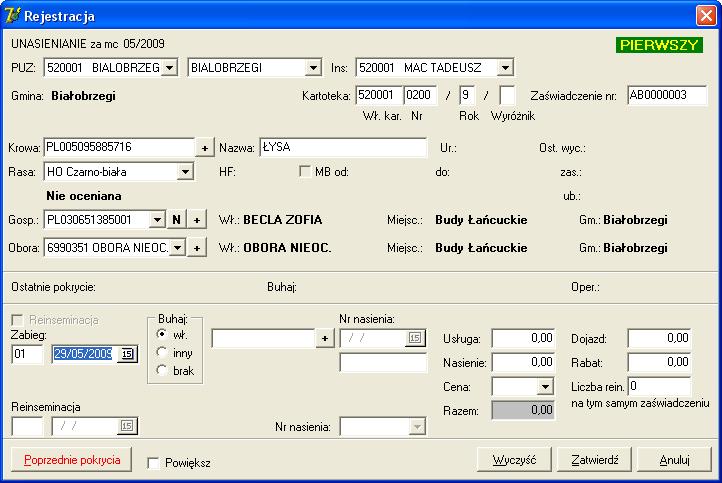Click the Rabat amount field
This screenshot has width=722, height=483.
659,362
